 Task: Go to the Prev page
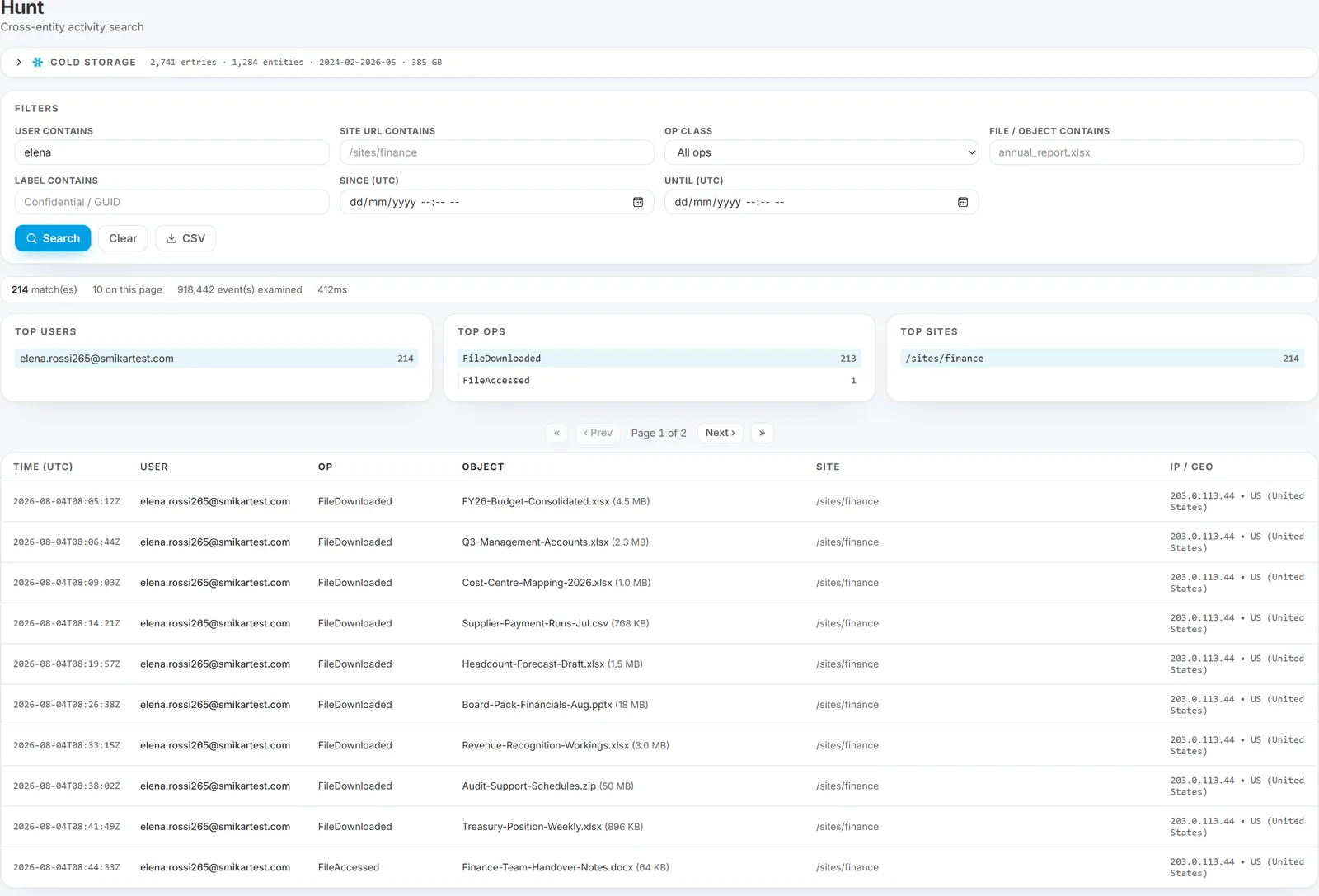pyautogui.click(x=598, y=433)
